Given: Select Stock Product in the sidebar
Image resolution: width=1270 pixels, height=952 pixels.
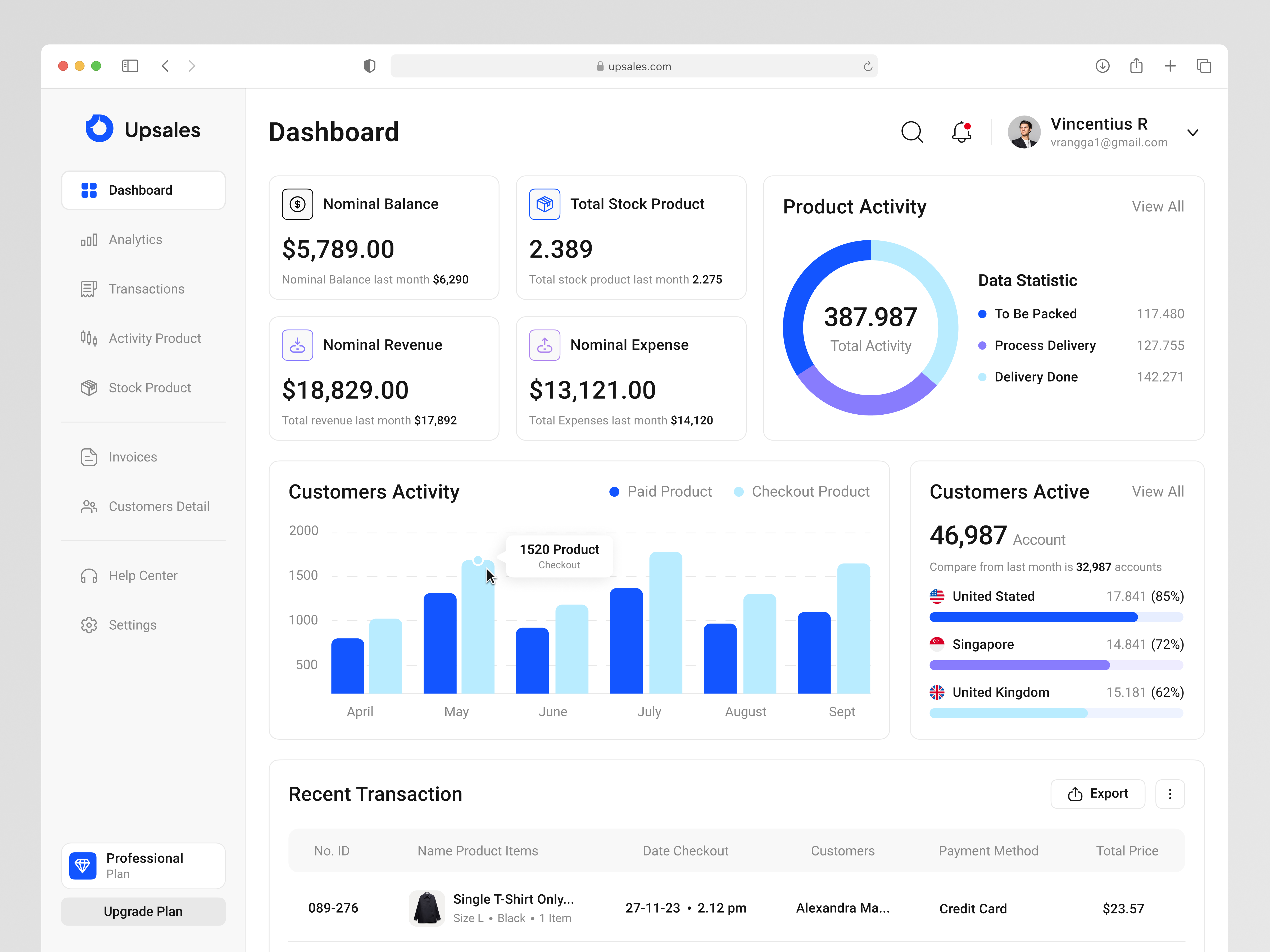Looking at the screenshot, I should coord(149,387).
